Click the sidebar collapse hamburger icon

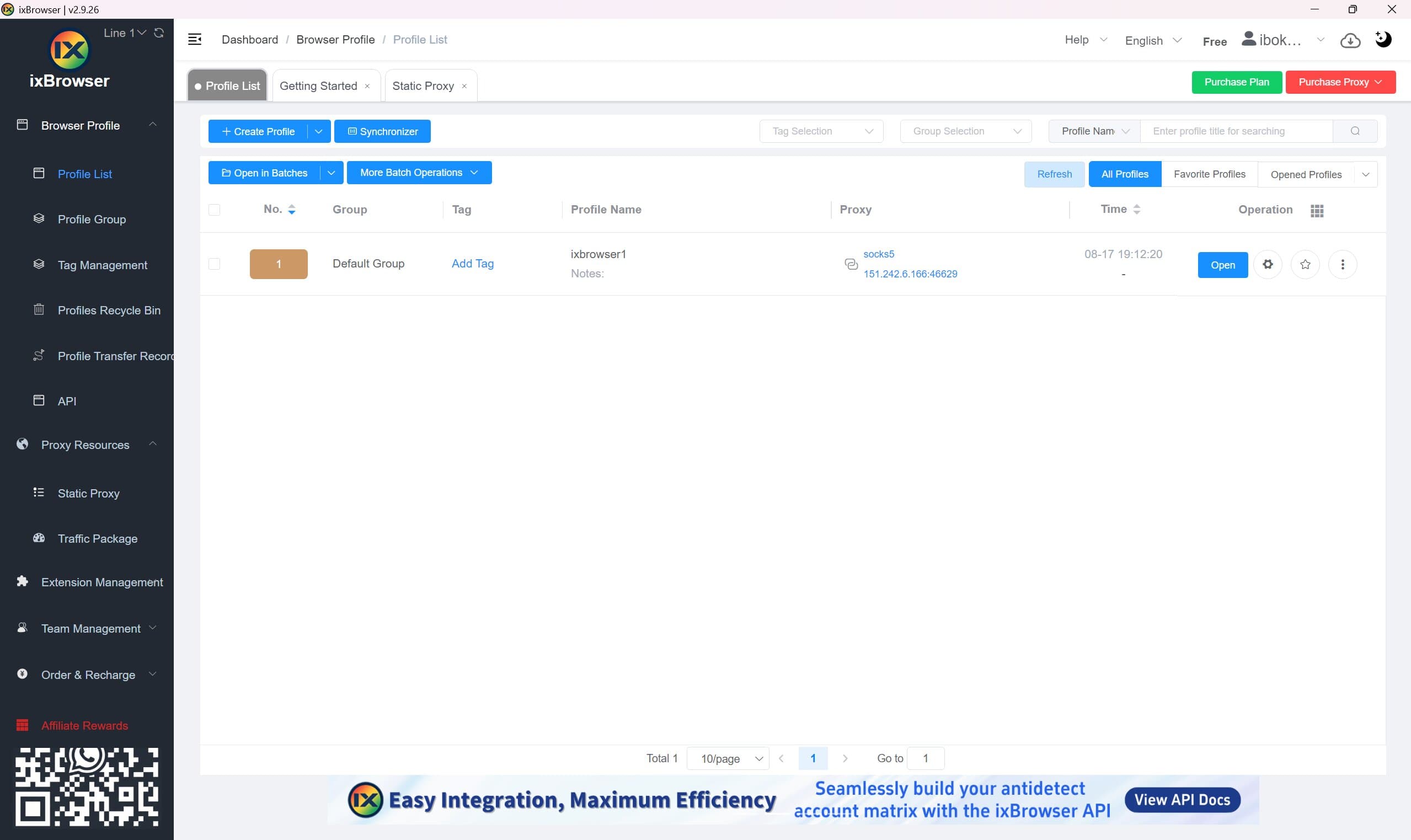tap(195, 39)
